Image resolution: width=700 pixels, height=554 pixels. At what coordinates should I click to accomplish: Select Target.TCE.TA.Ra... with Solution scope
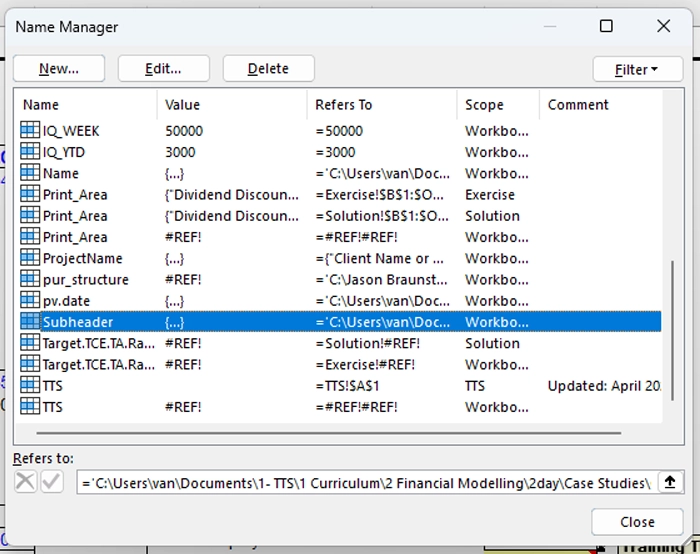[x=340, y=343]
